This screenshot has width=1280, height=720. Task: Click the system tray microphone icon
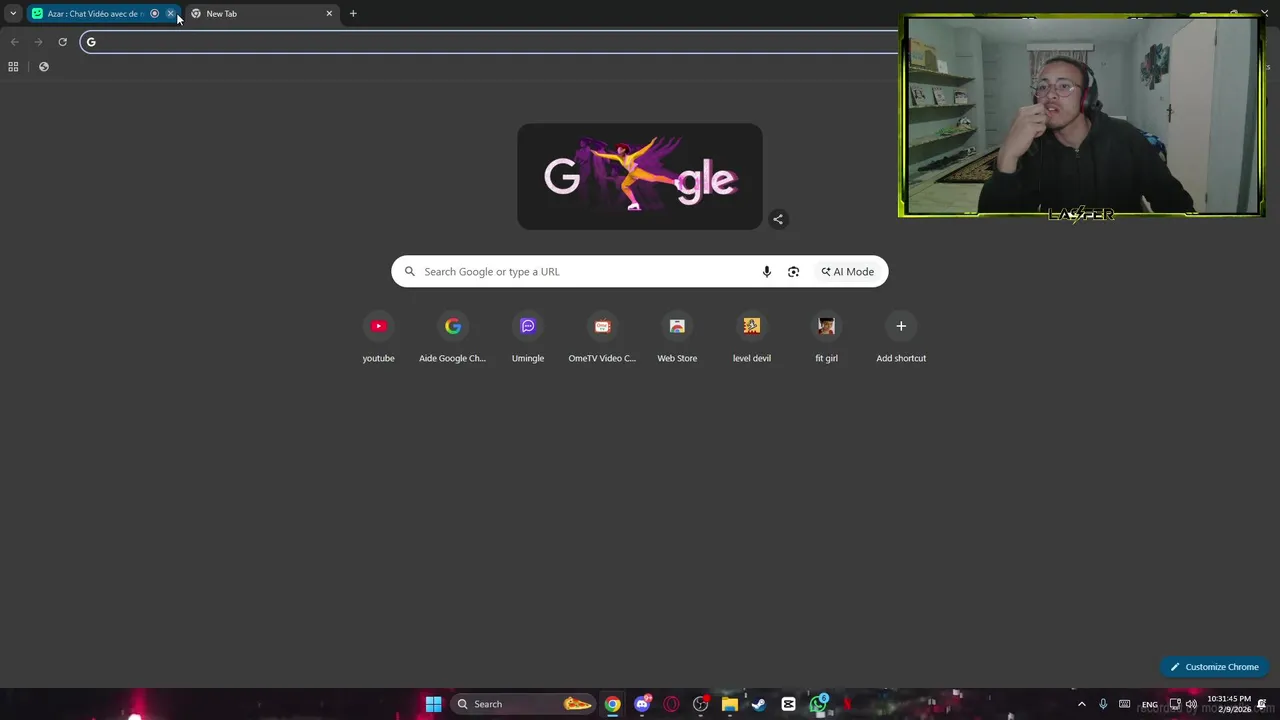1103,704
